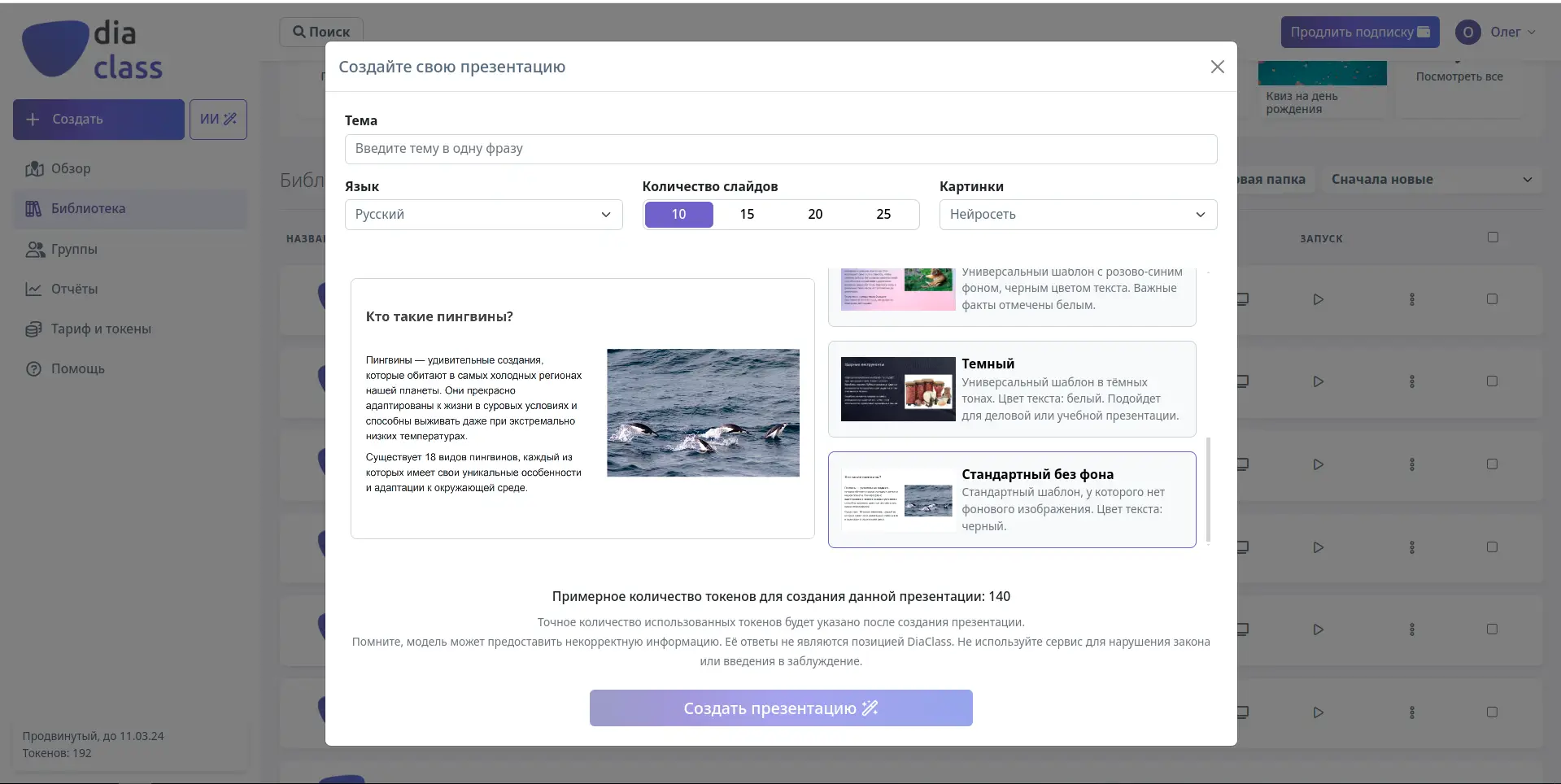Screen dimensions: 1561x784
Task: Click the Поиск search button
Action: pos(321,32)
